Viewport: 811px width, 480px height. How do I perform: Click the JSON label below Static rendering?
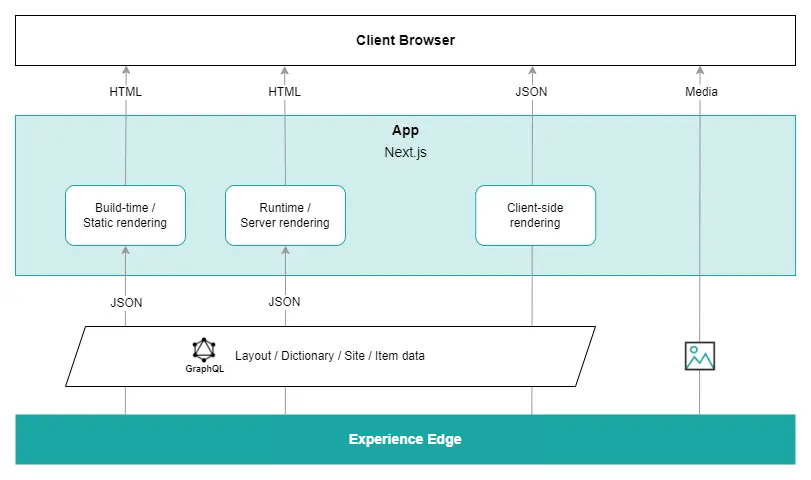click(x=126, y=303)
